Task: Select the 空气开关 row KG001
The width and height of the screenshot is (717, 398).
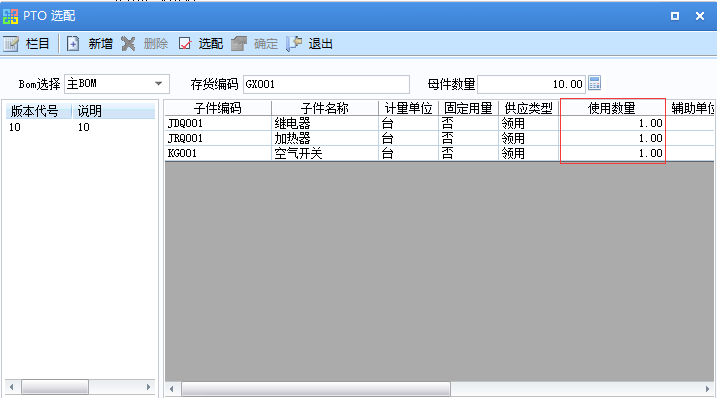Action: click(439, 153)
